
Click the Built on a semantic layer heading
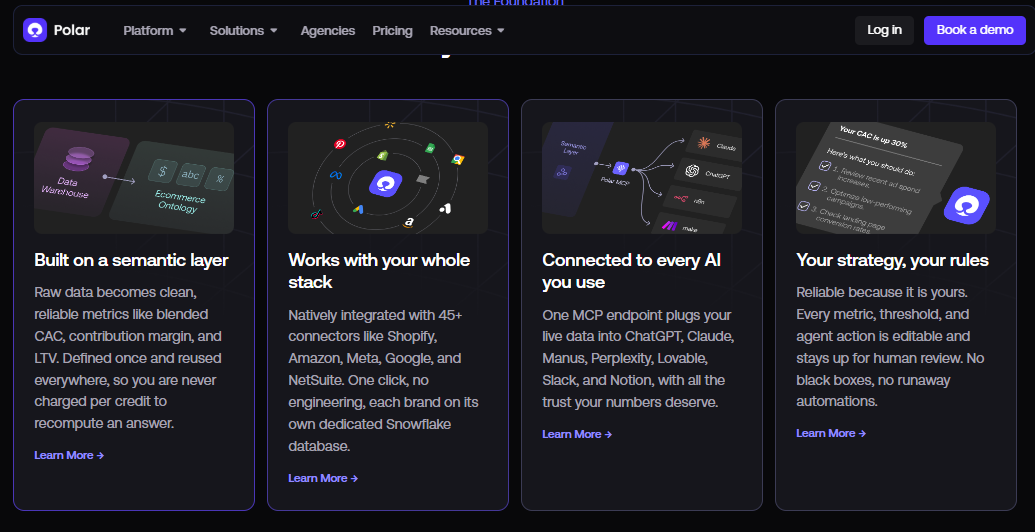click(x=131, y=260)
